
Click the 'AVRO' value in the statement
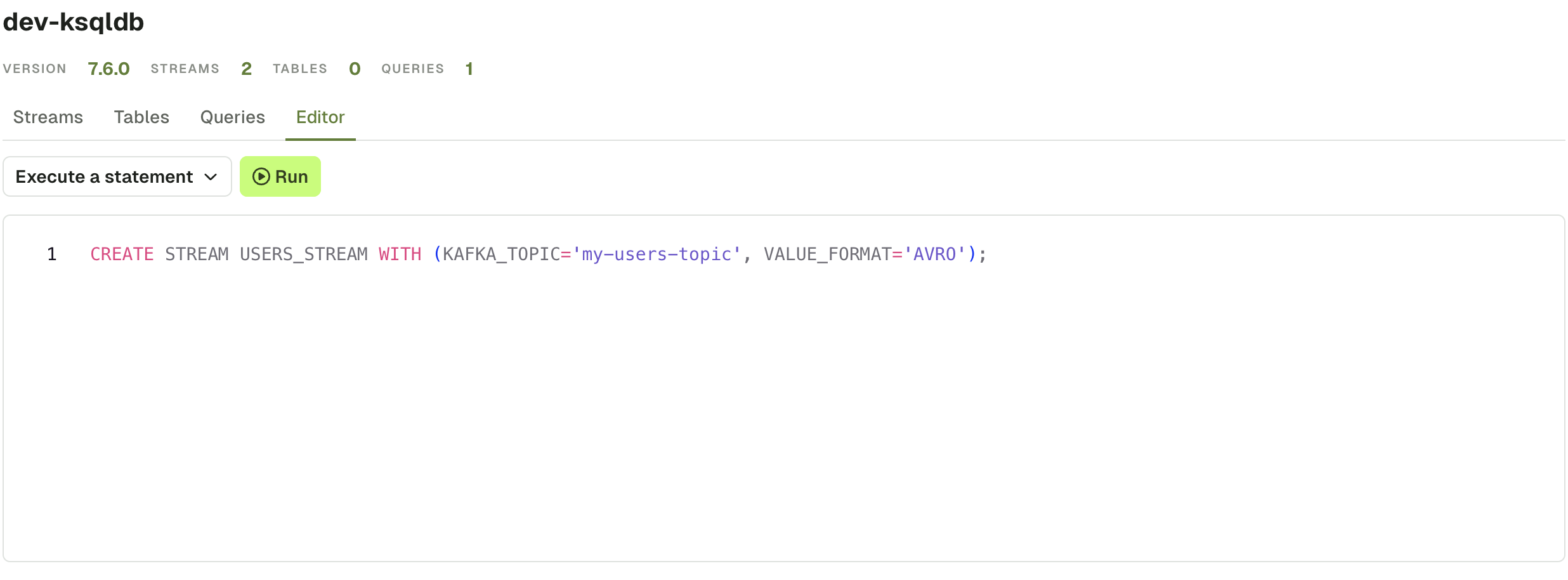coord(934,254)
